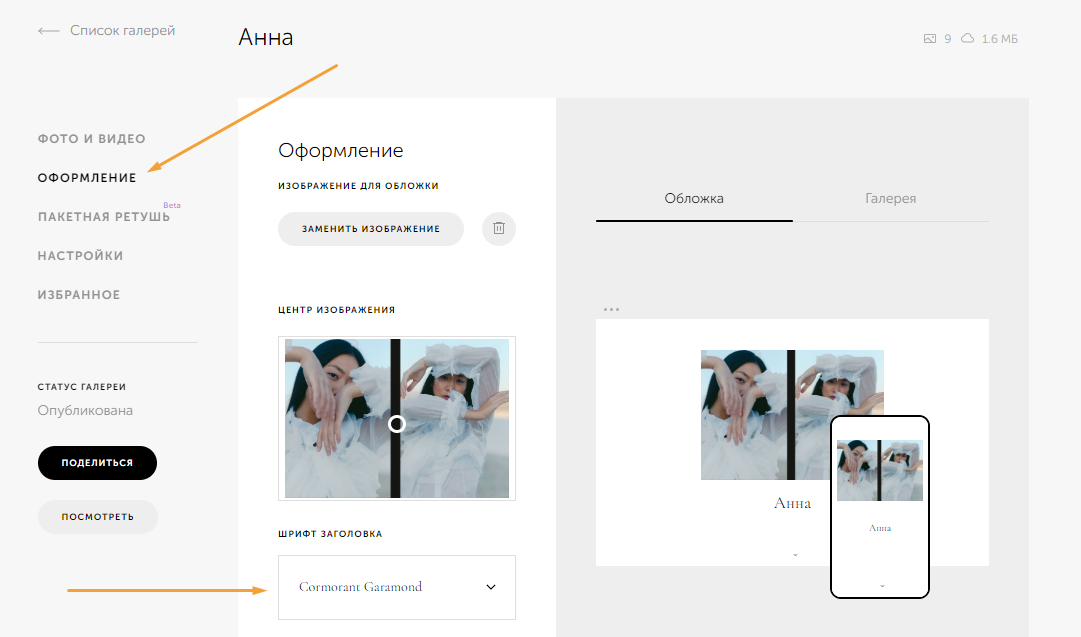
Task: Click the cloud storage size icon
Action: [967, 39]
